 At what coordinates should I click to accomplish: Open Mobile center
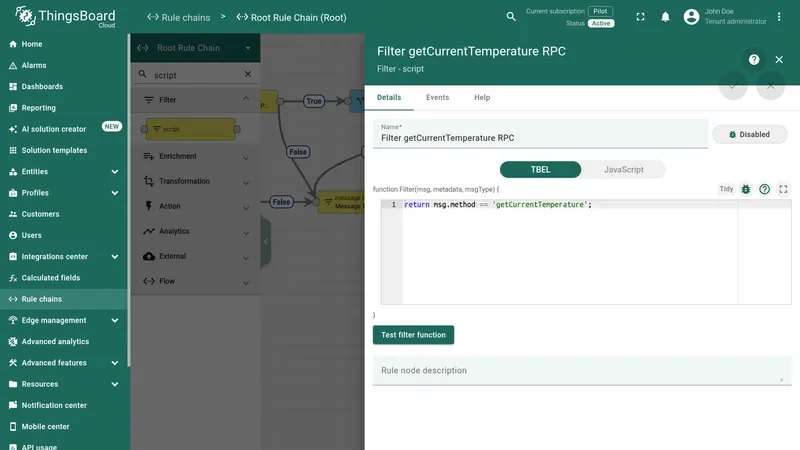(x=64, y=427)
